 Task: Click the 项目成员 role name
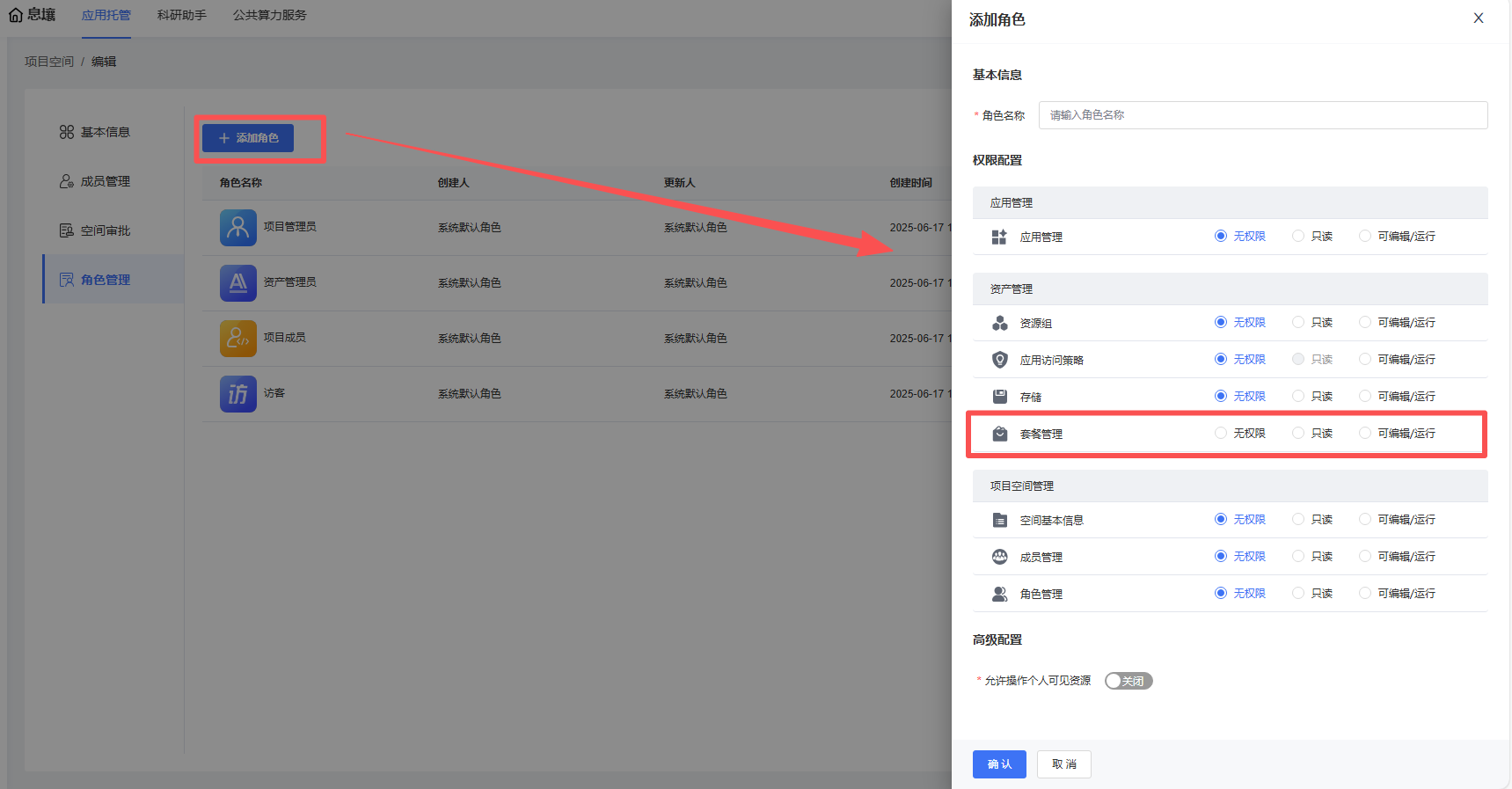pyautogui.click(x=285, y=338)
